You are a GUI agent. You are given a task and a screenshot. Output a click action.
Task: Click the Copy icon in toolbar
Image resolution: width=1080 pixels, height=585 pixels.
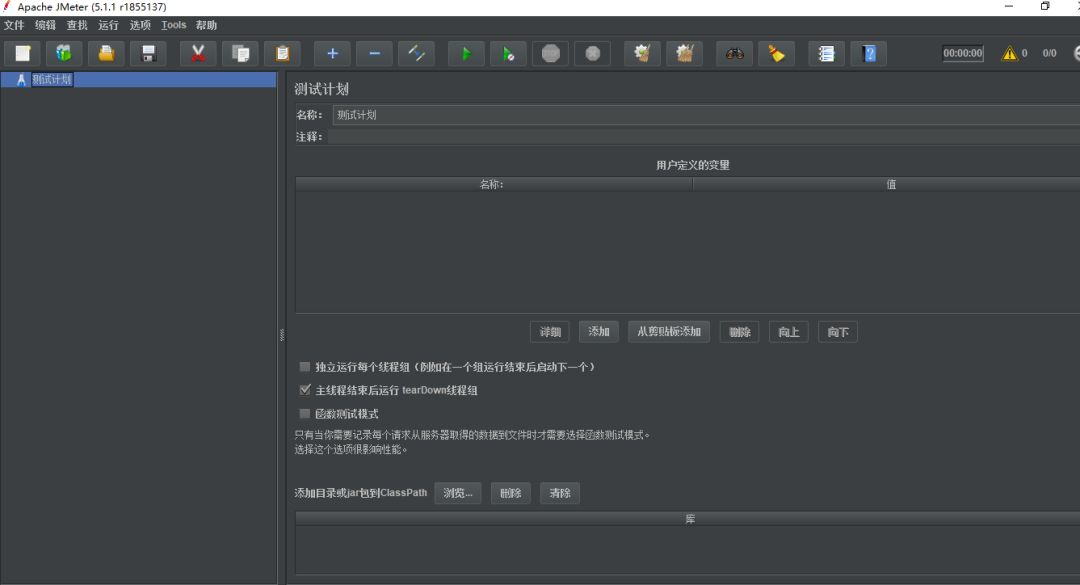coord(240,54)
